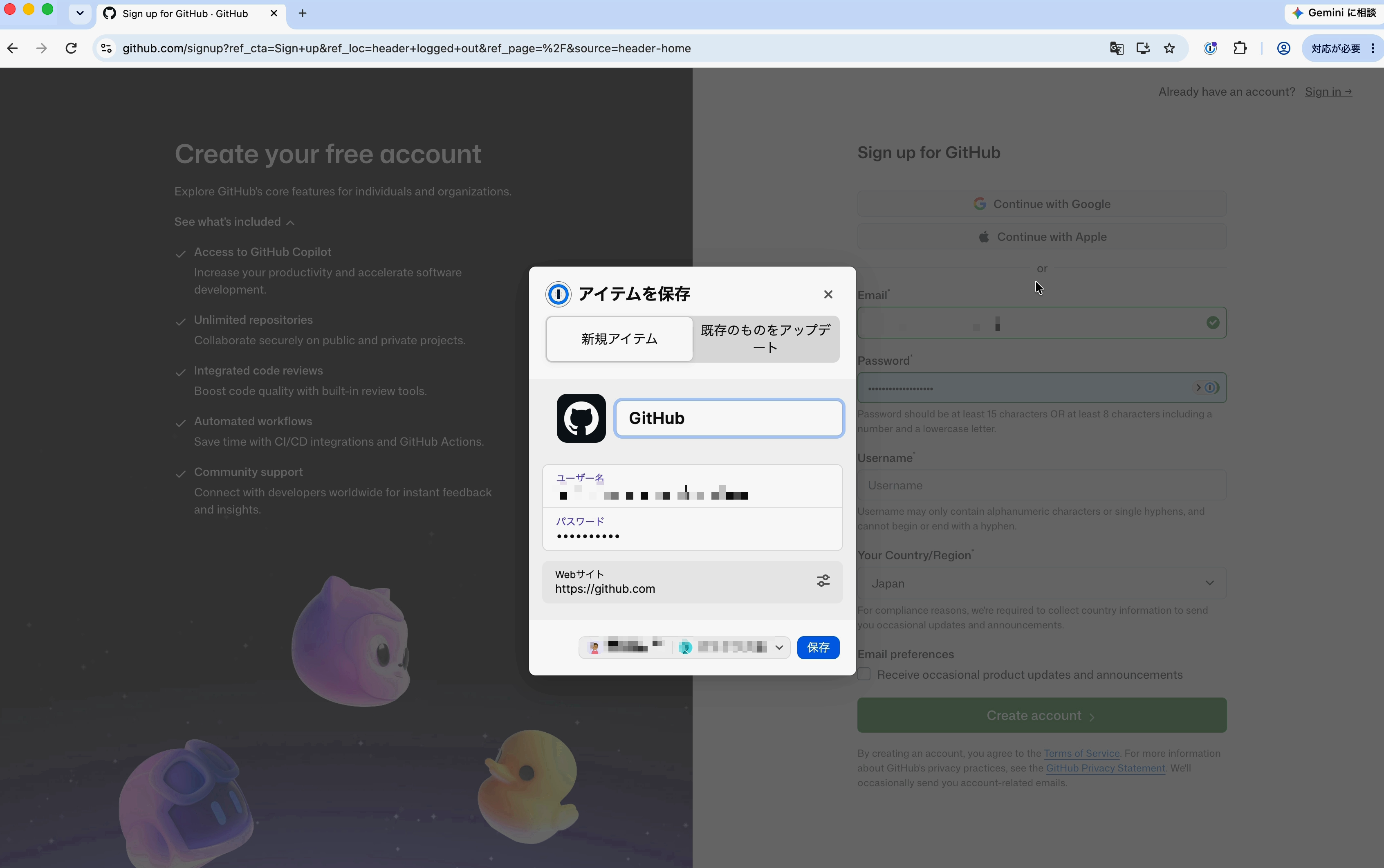This screenshot has width=1384, height=868.
Task: Click the GitHub logo icon in the dialog
Action: point(581,418)
